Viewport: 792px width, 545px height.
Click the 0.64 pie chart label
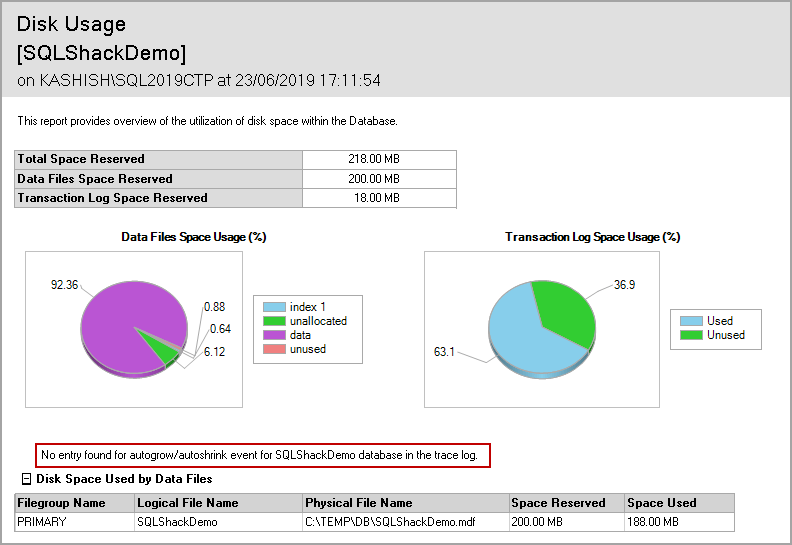220,329
